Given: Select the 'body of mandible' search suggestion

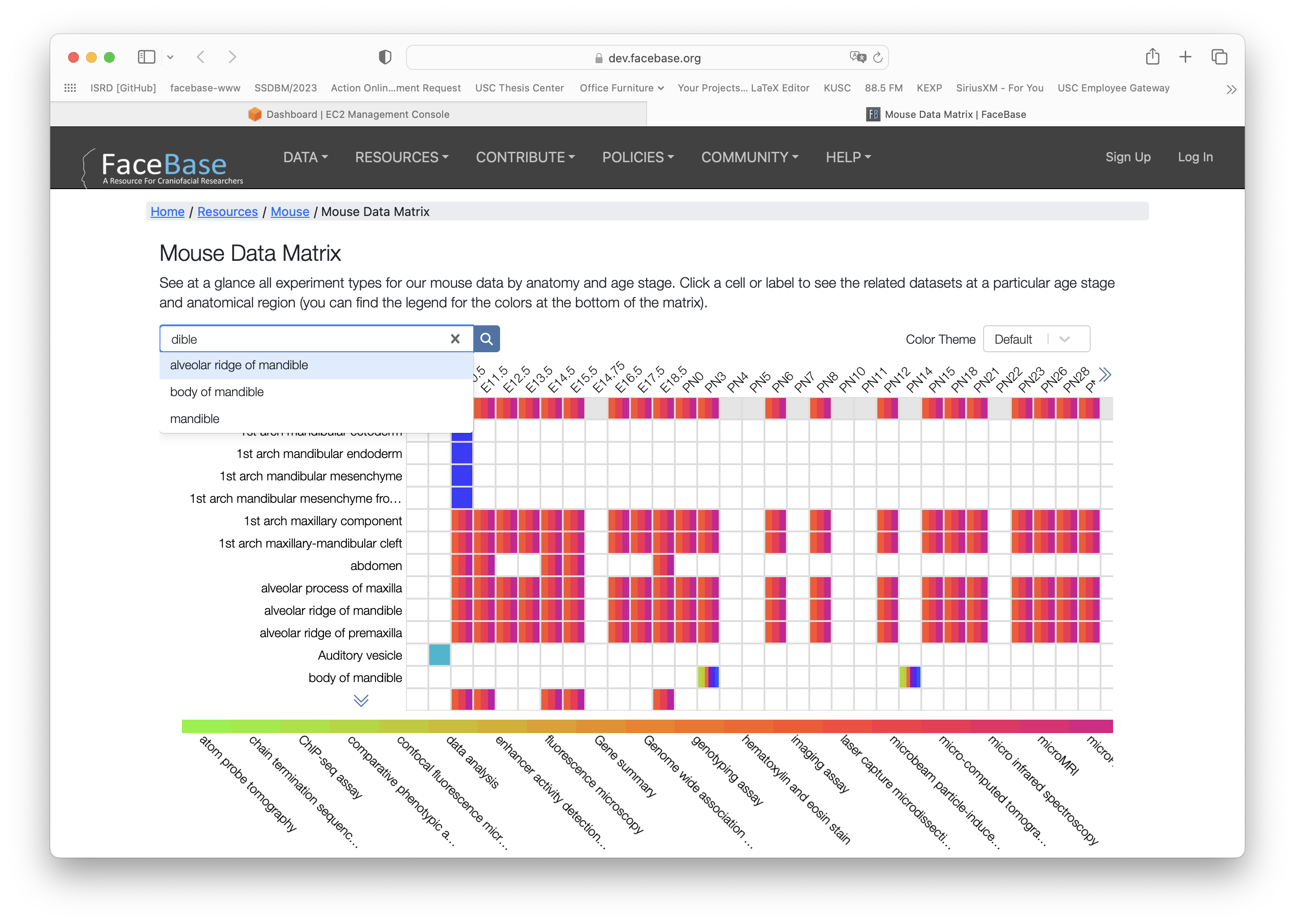Looking at the screenshot, I should (x=216, y=392).
